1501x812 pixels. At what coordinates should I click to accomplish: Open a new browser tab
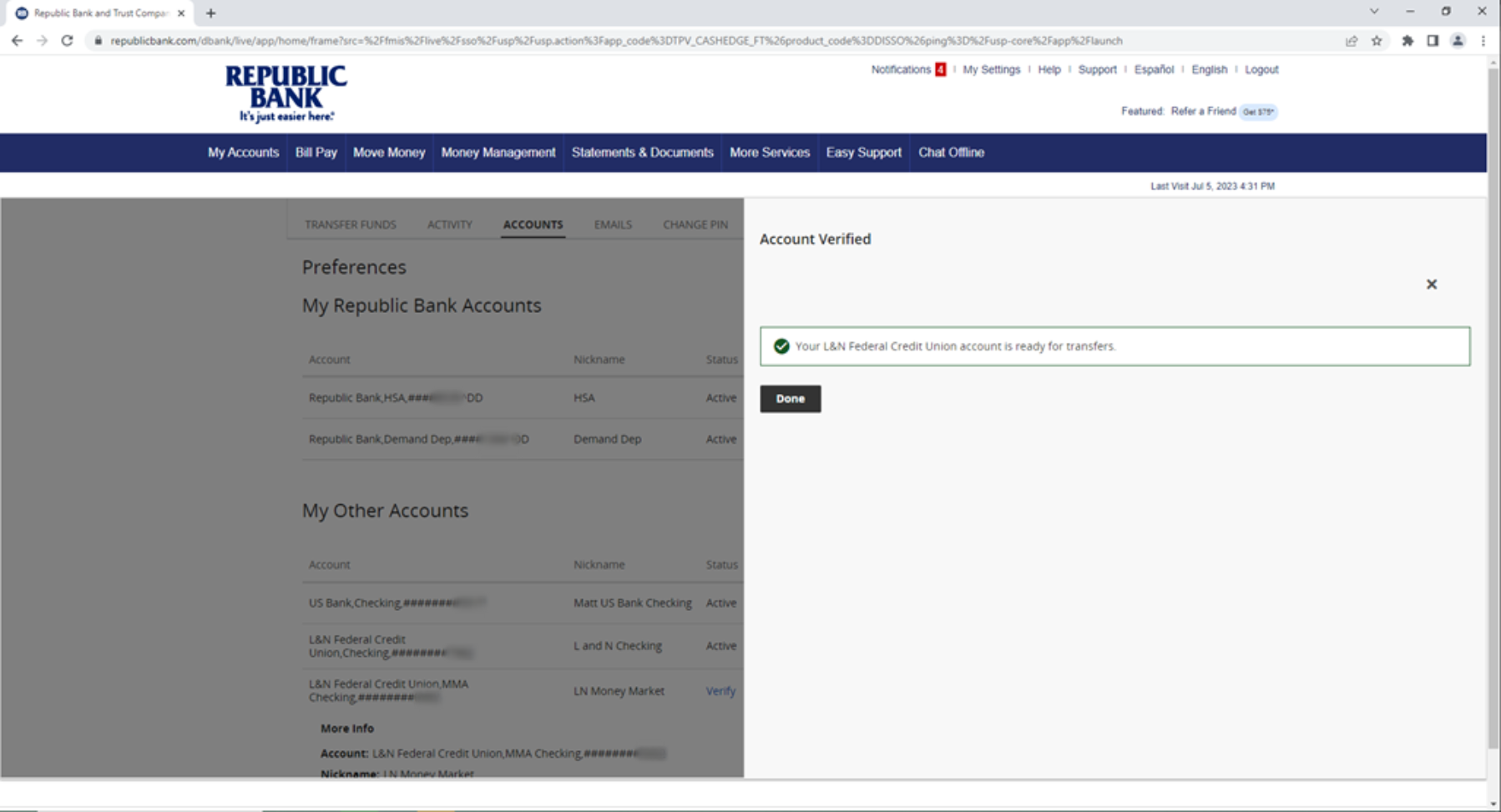coord(210,13)
